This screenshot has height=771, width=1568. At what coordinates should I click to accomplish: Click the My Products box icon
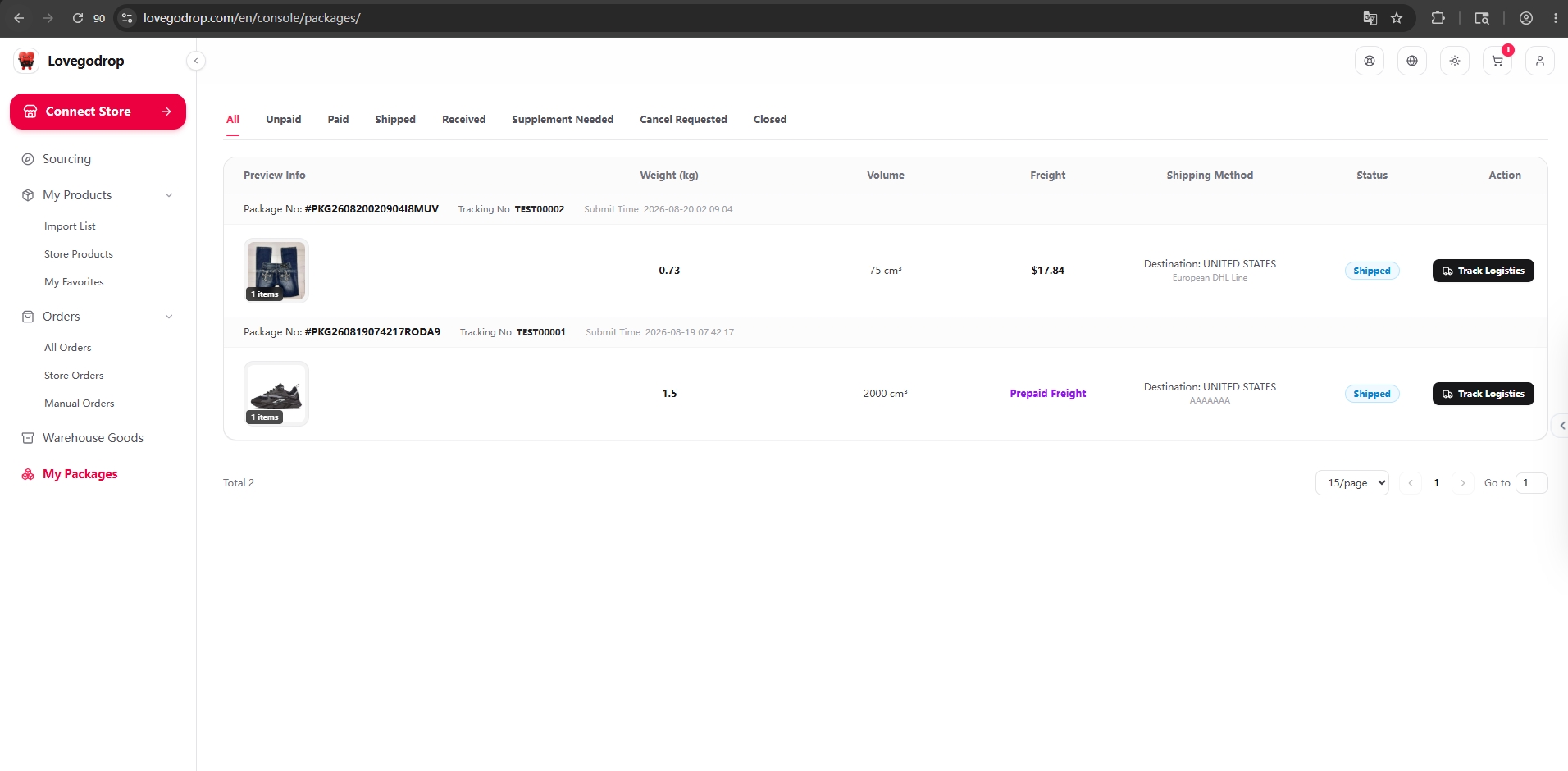28,195
